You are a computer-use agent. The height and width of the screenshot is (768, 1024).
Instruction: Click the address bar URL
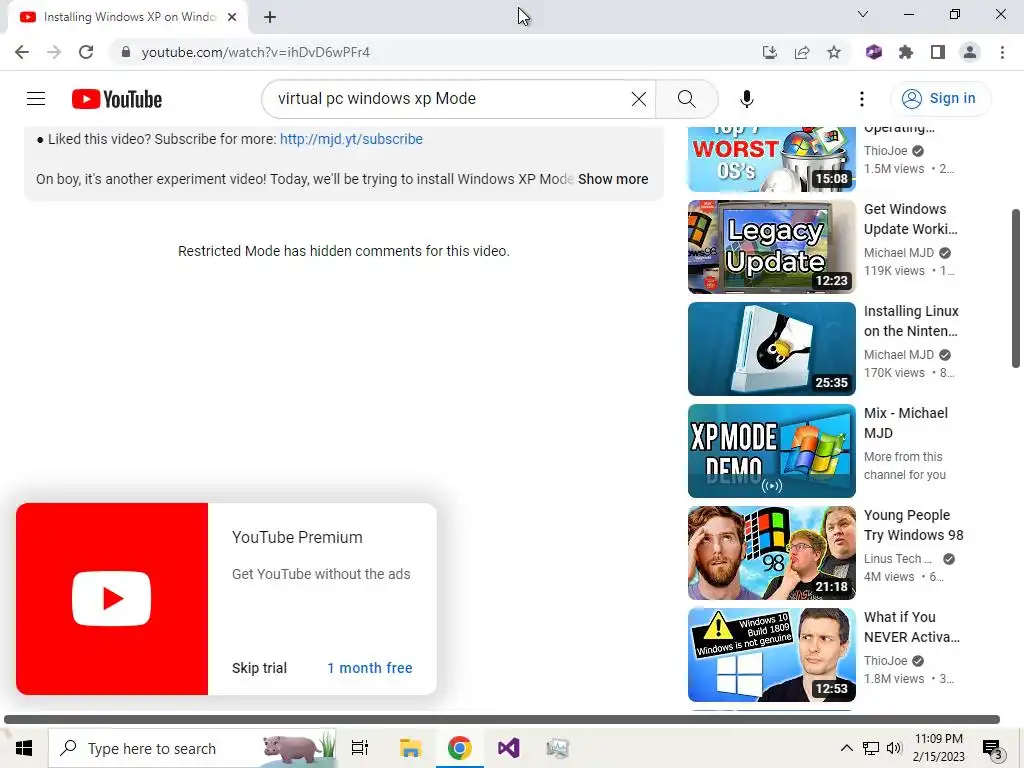[x=255, y=52]
